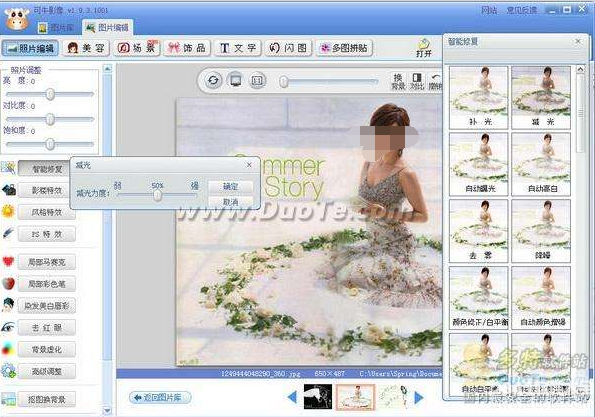Select the 美容 beauty tool button

(x=86, y=48)
